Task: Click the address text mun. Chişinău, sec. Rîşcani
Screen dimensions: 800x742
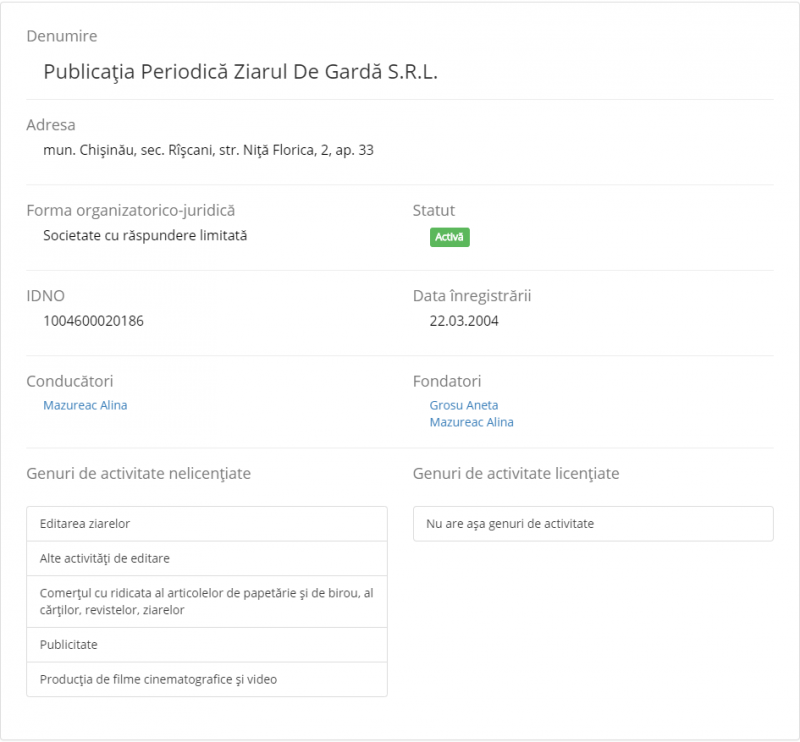Action: 128,150
